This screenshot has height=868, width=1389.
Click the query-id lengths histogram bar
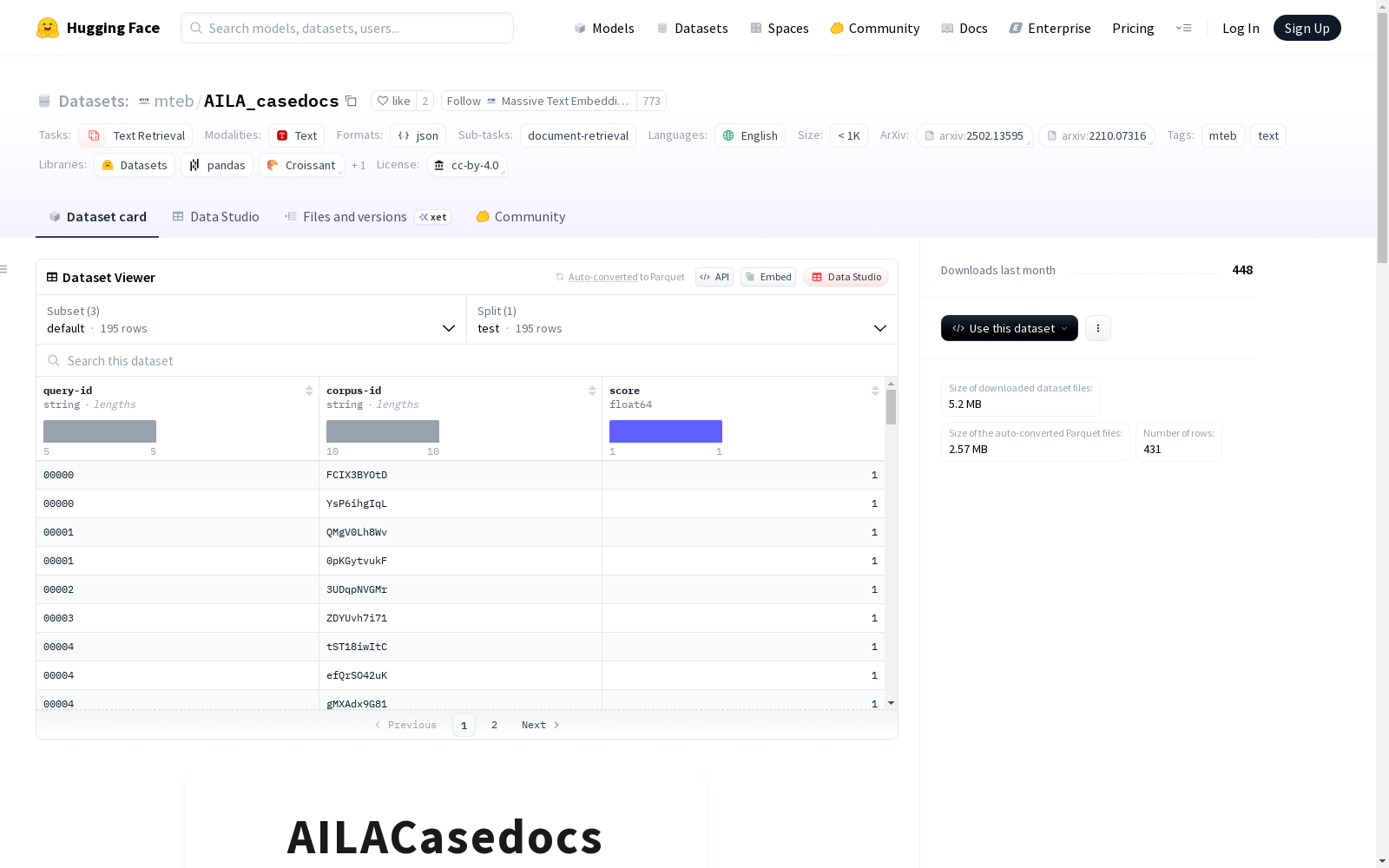click(100, 431)
